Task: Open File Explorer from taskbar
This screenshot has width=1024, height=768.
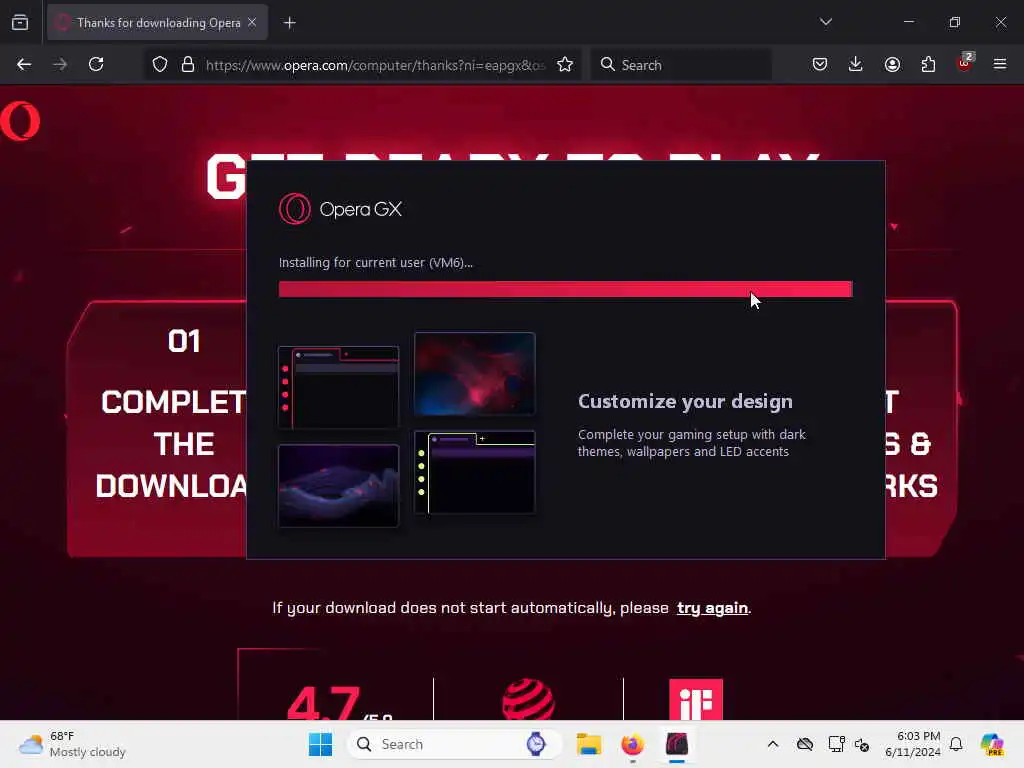Action: pyautogui.click(x=588, y=744)
